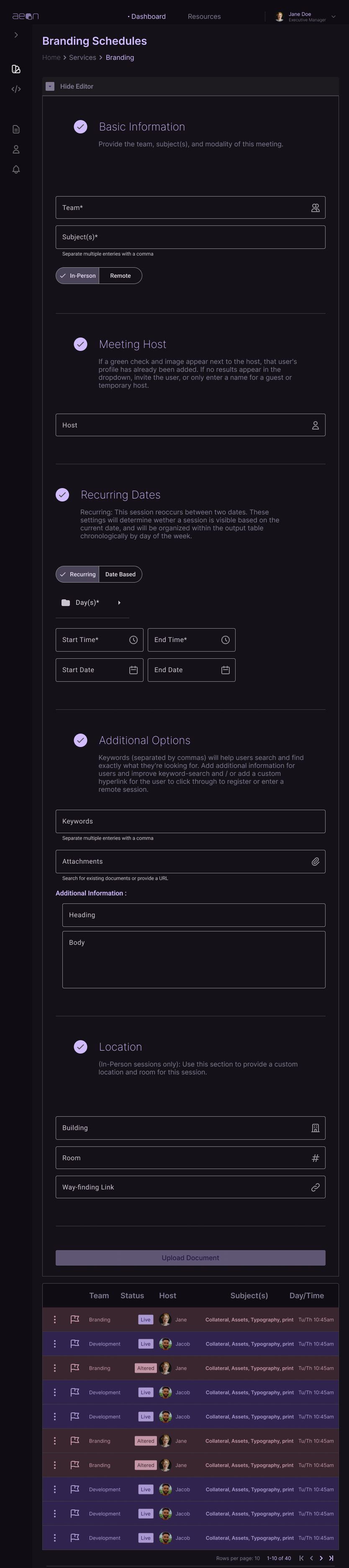The height and width of the screenshot is (1568, 349).
Task: Click the Additional Options check icon
Action: pos(80,740)
